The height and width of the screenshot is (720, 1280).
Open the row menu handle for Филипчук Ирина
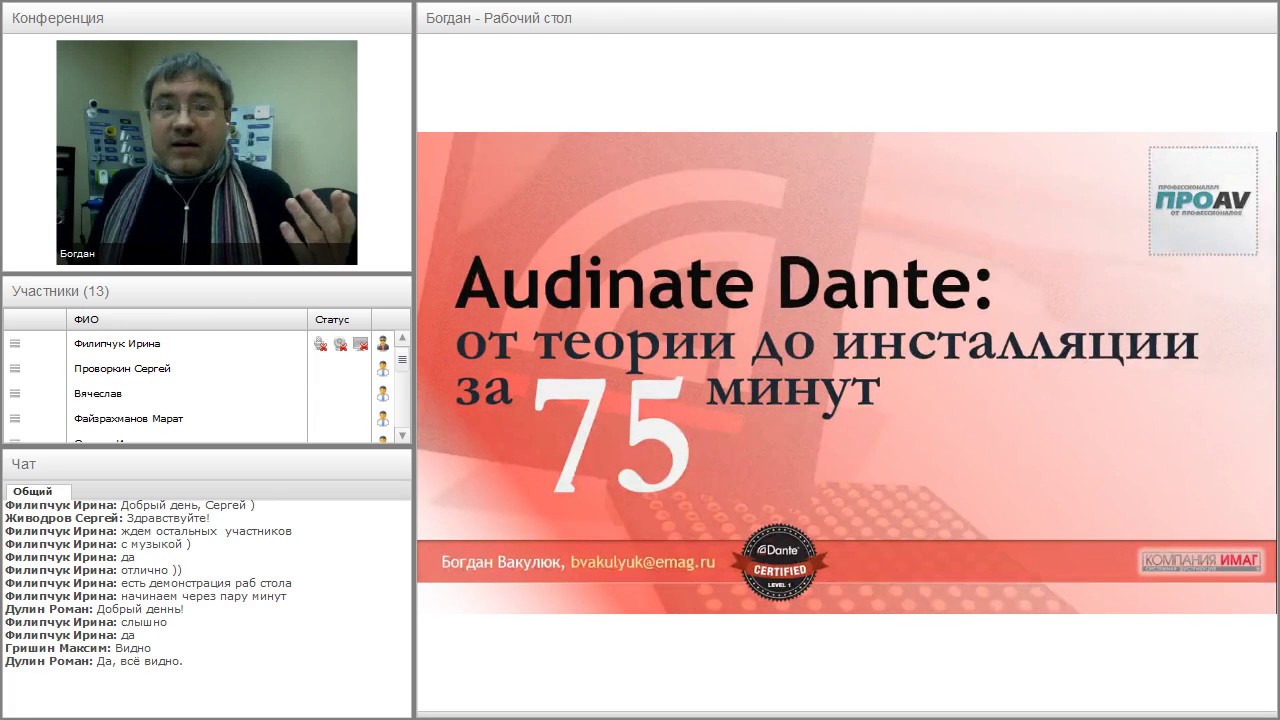click(15, 344)
